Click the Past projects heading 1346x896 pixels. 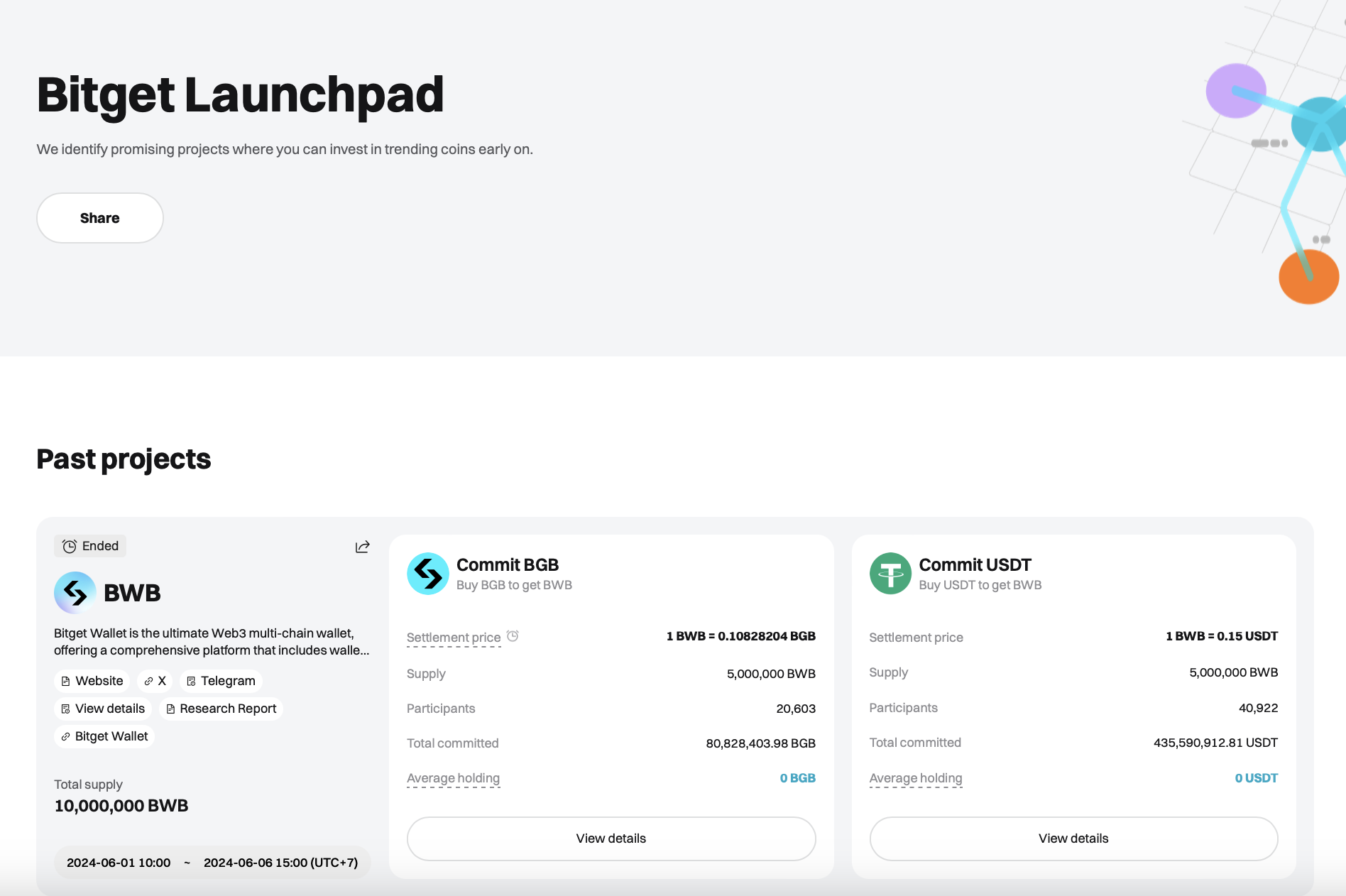[x=124, y=459]
